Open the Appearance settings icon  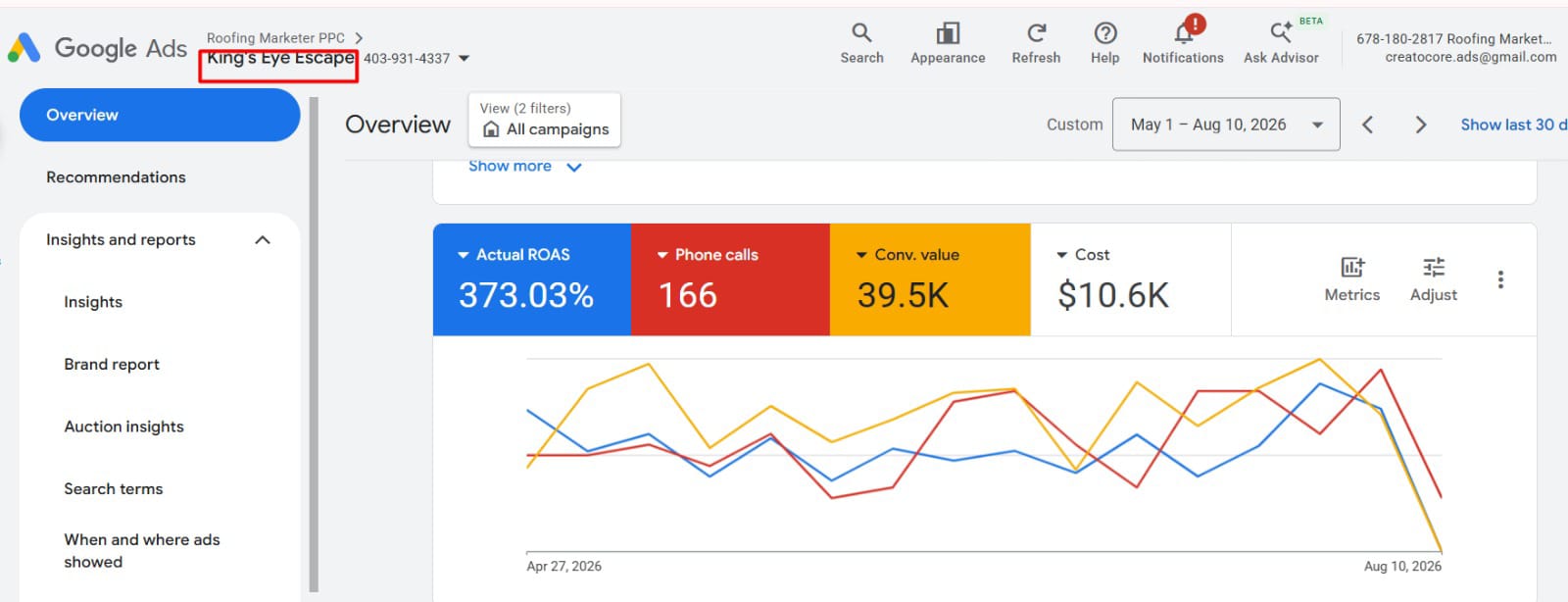(x=948, y=33)
